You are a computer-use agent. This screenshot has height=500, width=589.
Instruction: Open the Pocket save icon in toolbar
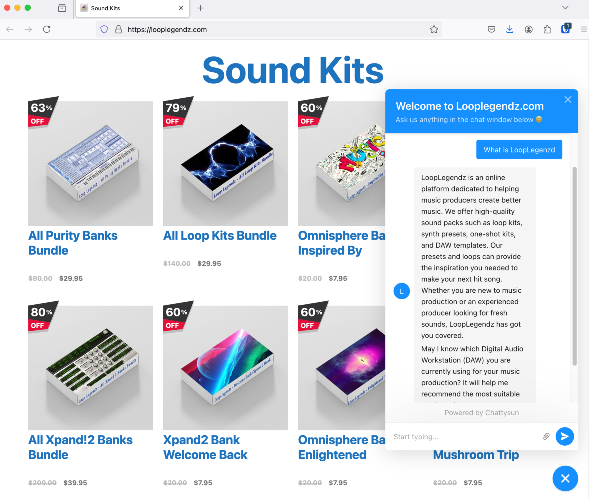pos(491,29)
